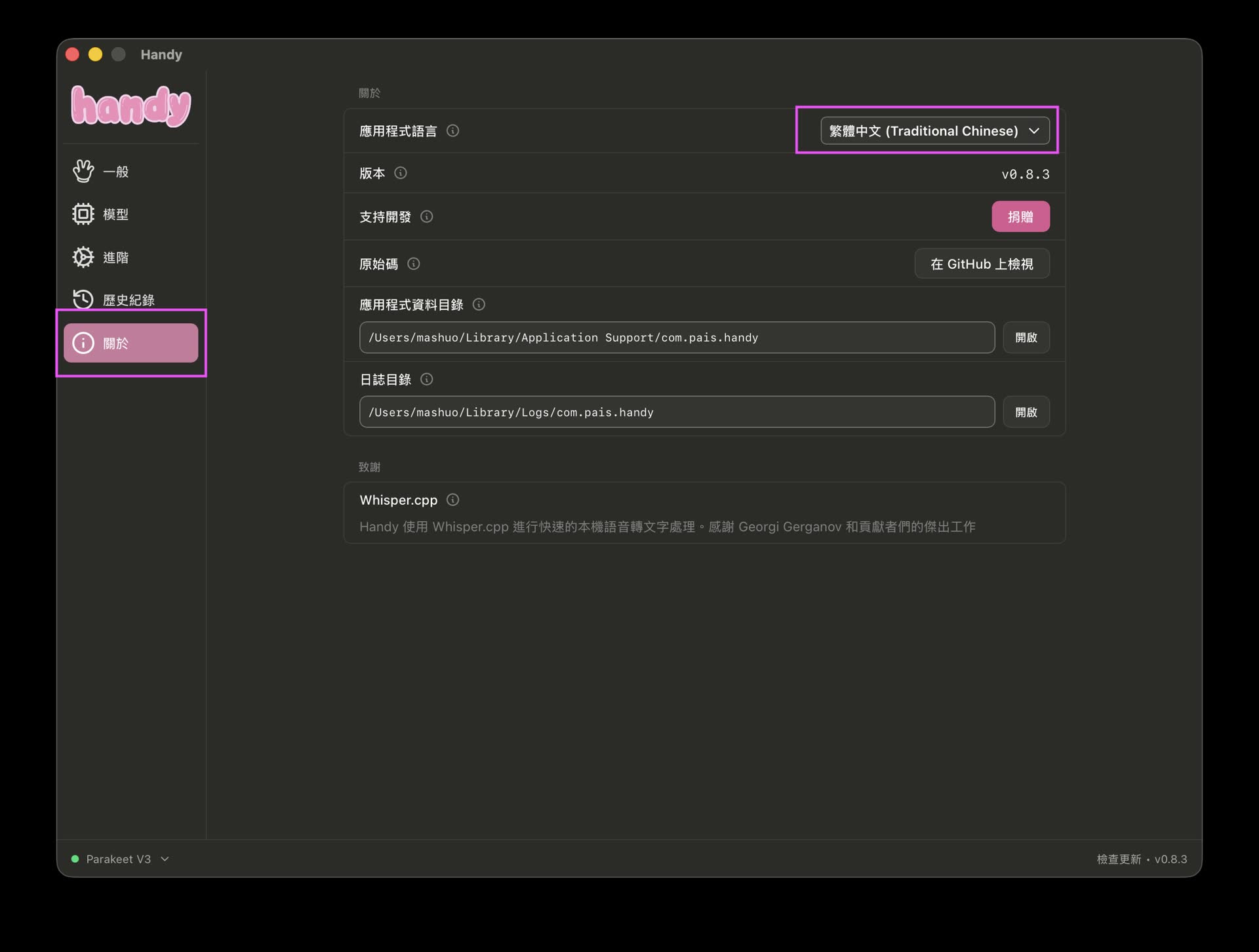1259x952 pixels.
Task: Click info icon next to 原始碼
Action: click(x=414, y=264)
